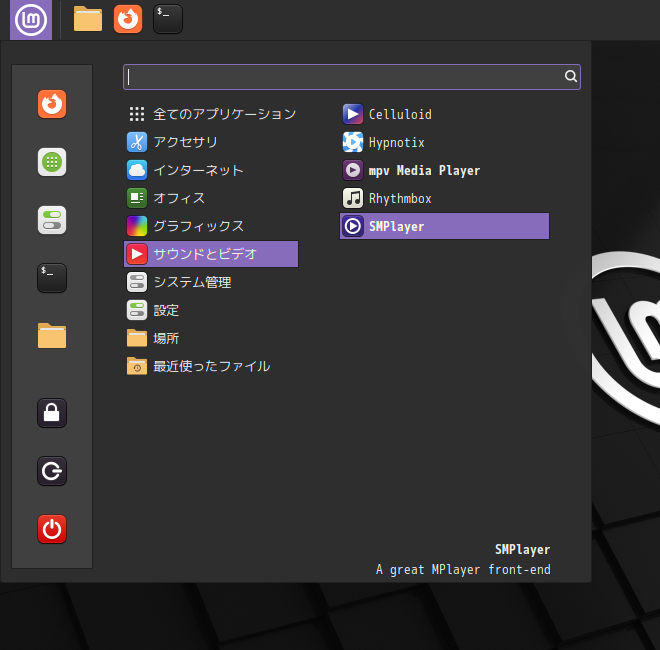Screen dimensions: 660x650
Task: Launch mpv Media Player
Action: point(444,170)
